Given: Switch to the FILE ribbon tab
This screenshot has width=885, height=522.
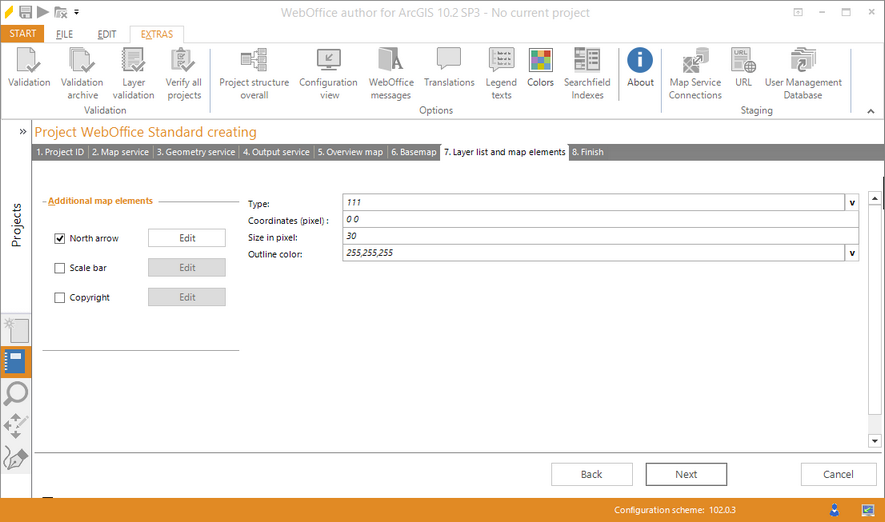Looking at the screenshot, I should tap(64, 34).
